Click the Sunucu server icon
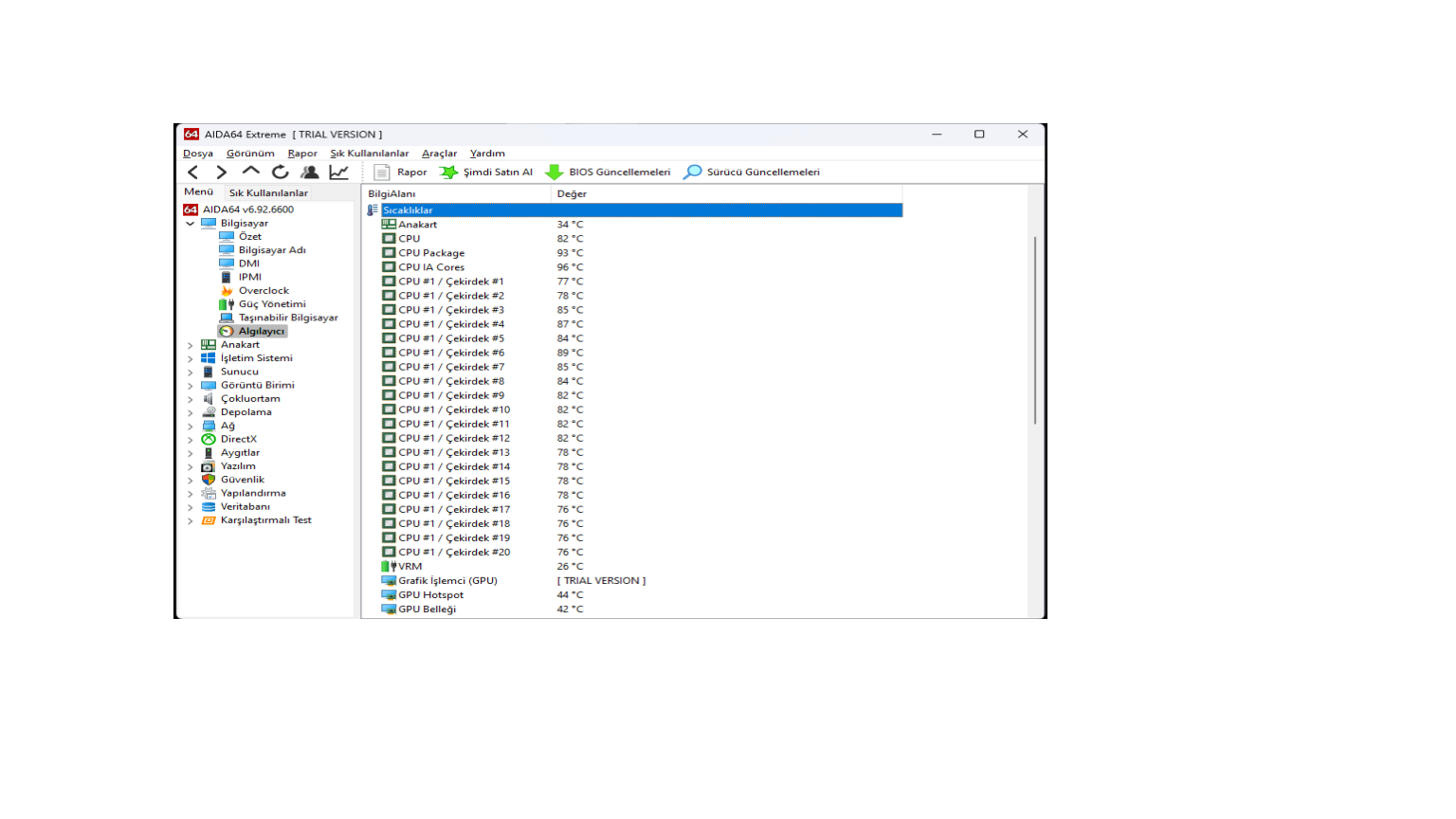1456x819 pixels. [x=209, y=373]
